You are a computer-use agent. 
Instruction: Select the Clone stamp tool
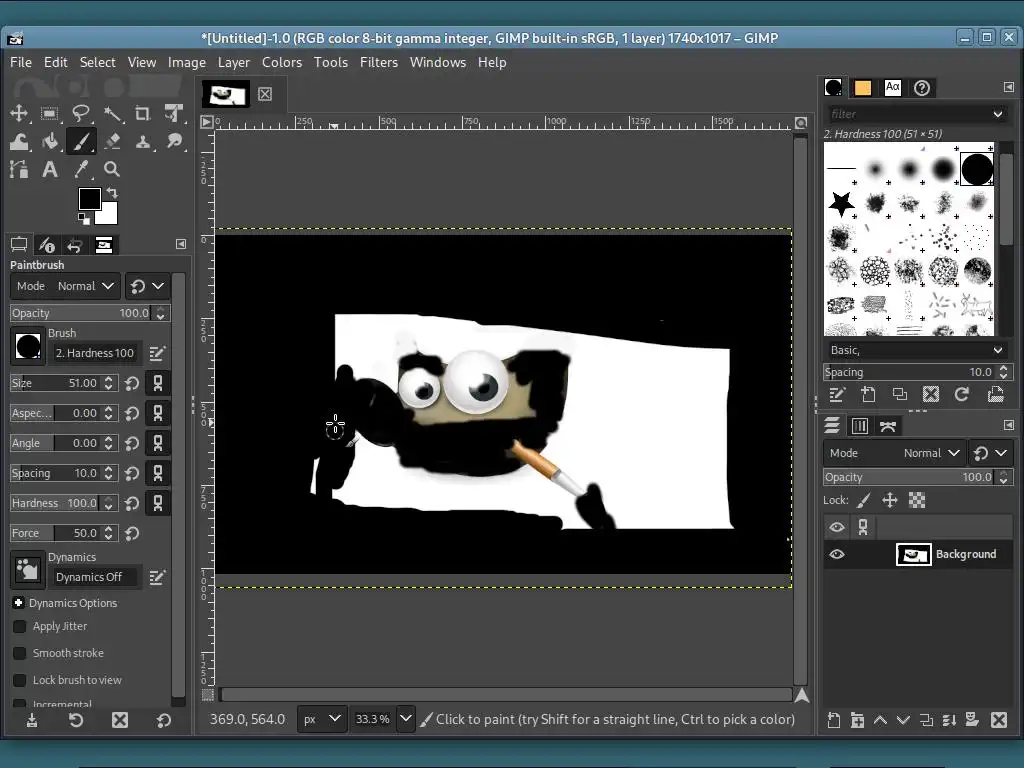click(142, 142)
